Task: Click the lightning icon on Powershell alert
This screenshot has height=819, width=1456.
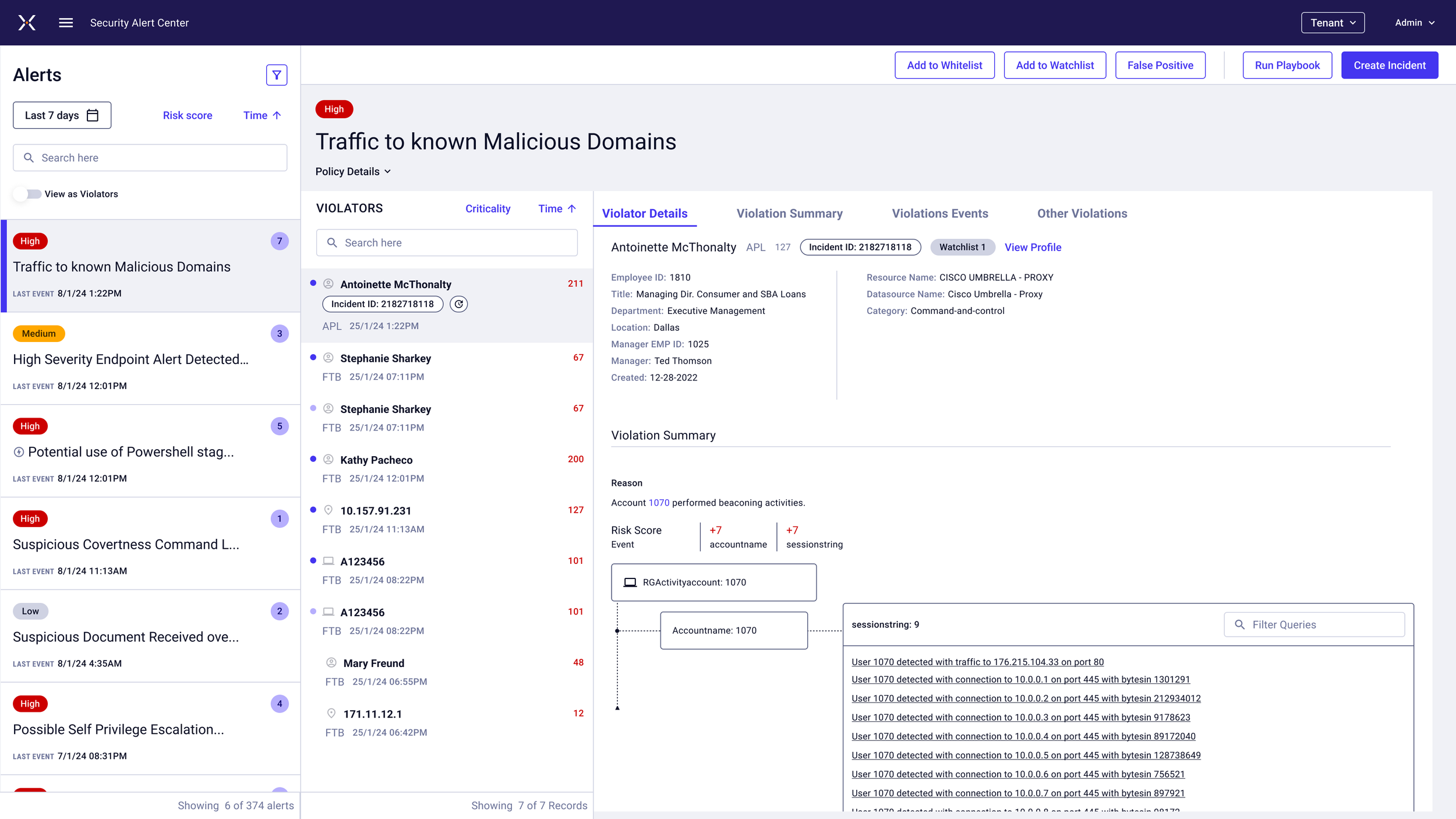Action: [x=19, y=452]
